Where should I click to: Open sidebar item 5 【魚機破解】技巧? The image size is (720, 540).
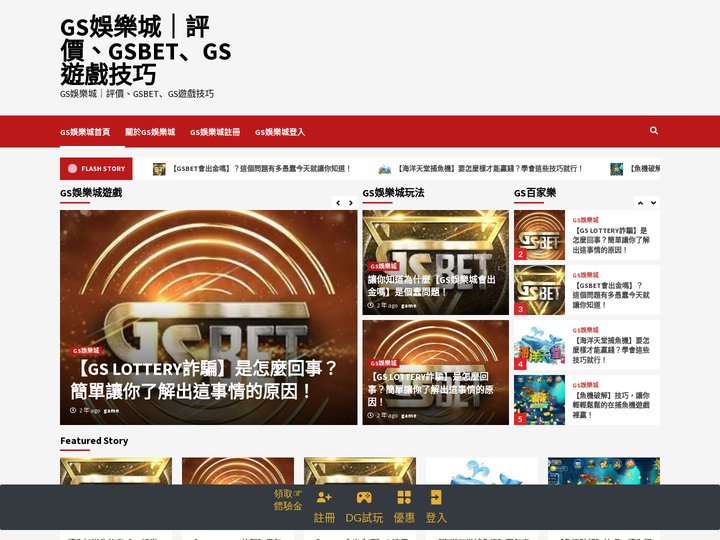[x=611, y=405]
